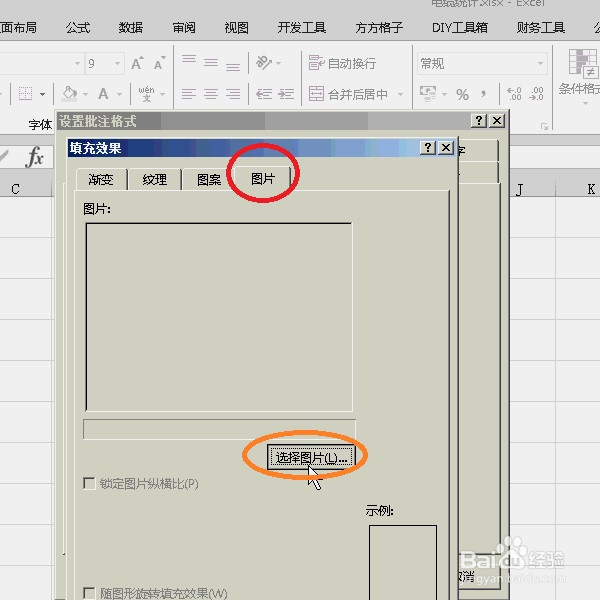The image size is (600, 600).
Task: Open the 审阅 ribbon tab
Action: click(x=184, y=28)
